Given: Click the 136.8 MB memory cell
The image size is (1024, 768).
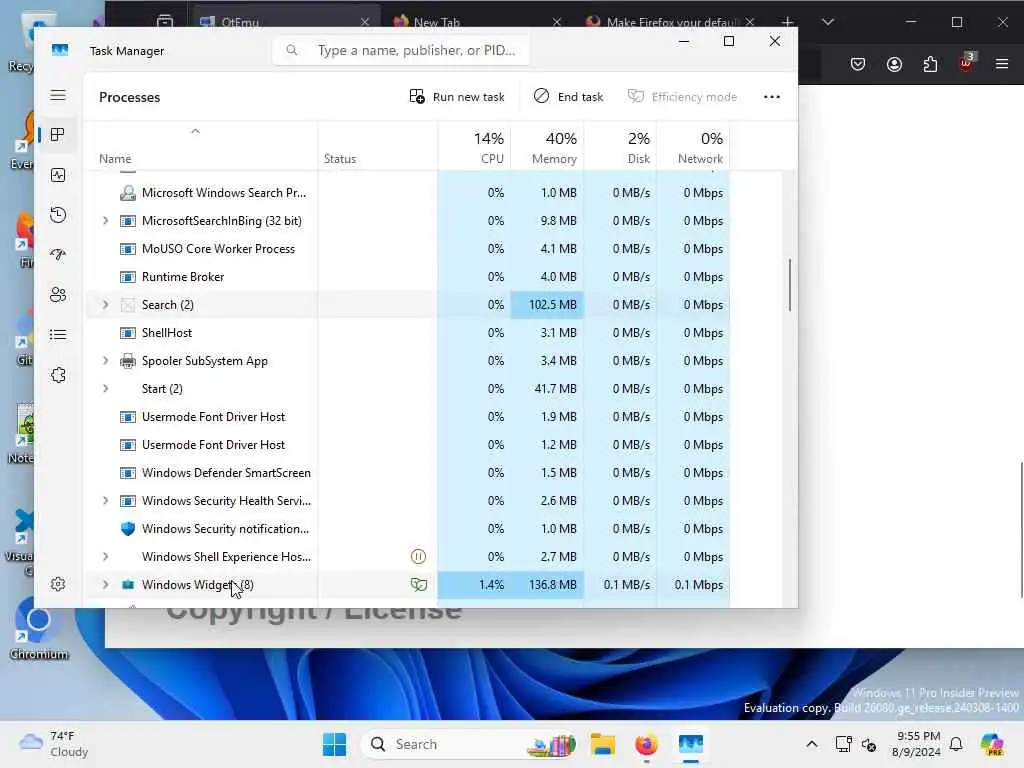Looking at the screenshot, I should (x=547, y=584).
